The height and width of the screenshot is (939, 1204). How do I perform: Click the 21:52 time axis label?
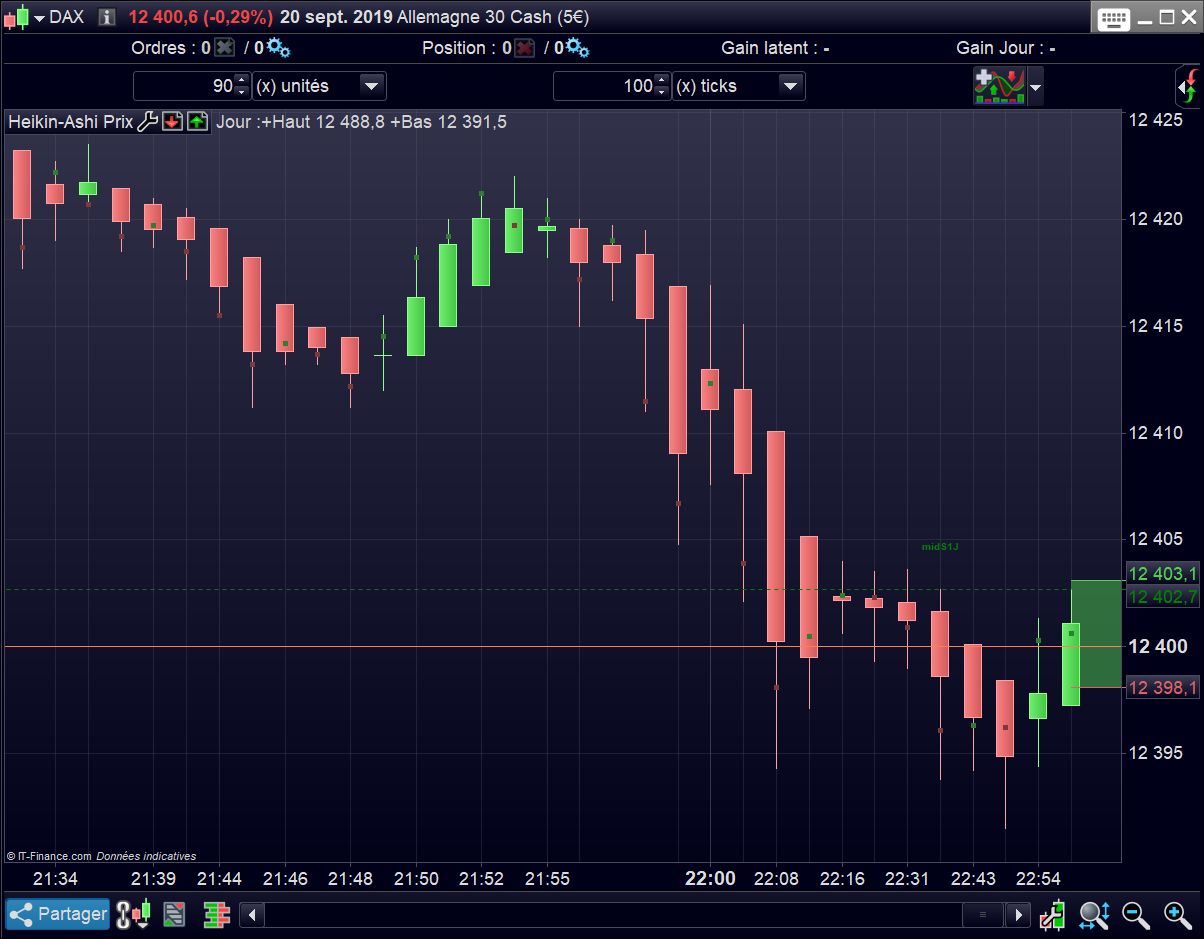point(481,878)
